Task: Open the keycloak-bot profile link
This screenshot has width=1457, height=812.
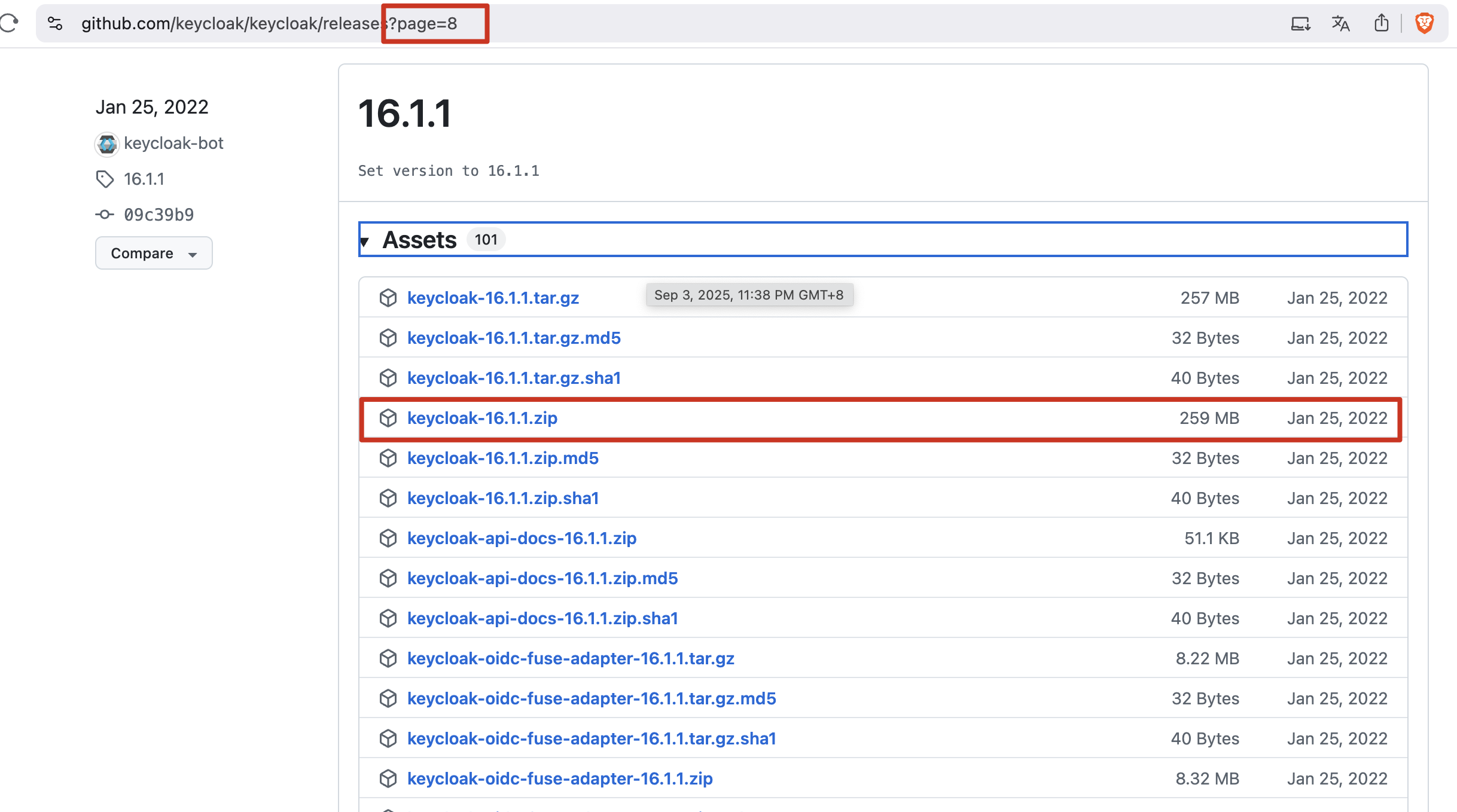Action: point(173,144)
